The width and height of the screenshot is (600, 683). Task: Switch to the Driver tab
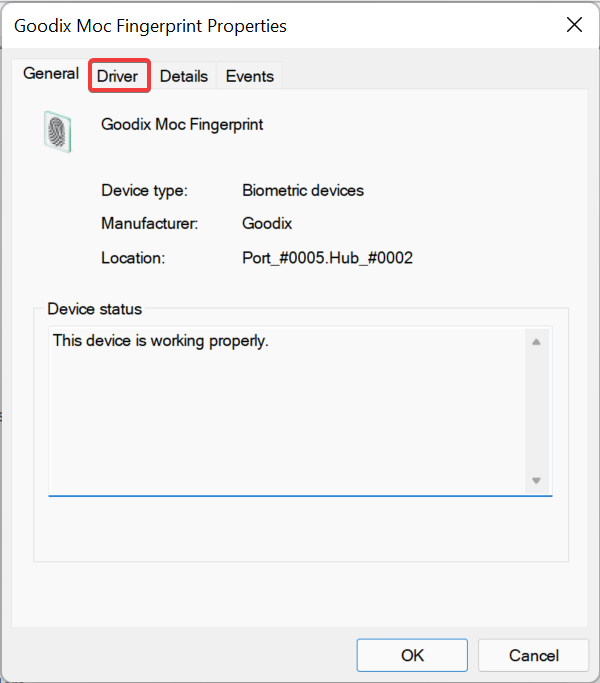(x=119, y=76)
